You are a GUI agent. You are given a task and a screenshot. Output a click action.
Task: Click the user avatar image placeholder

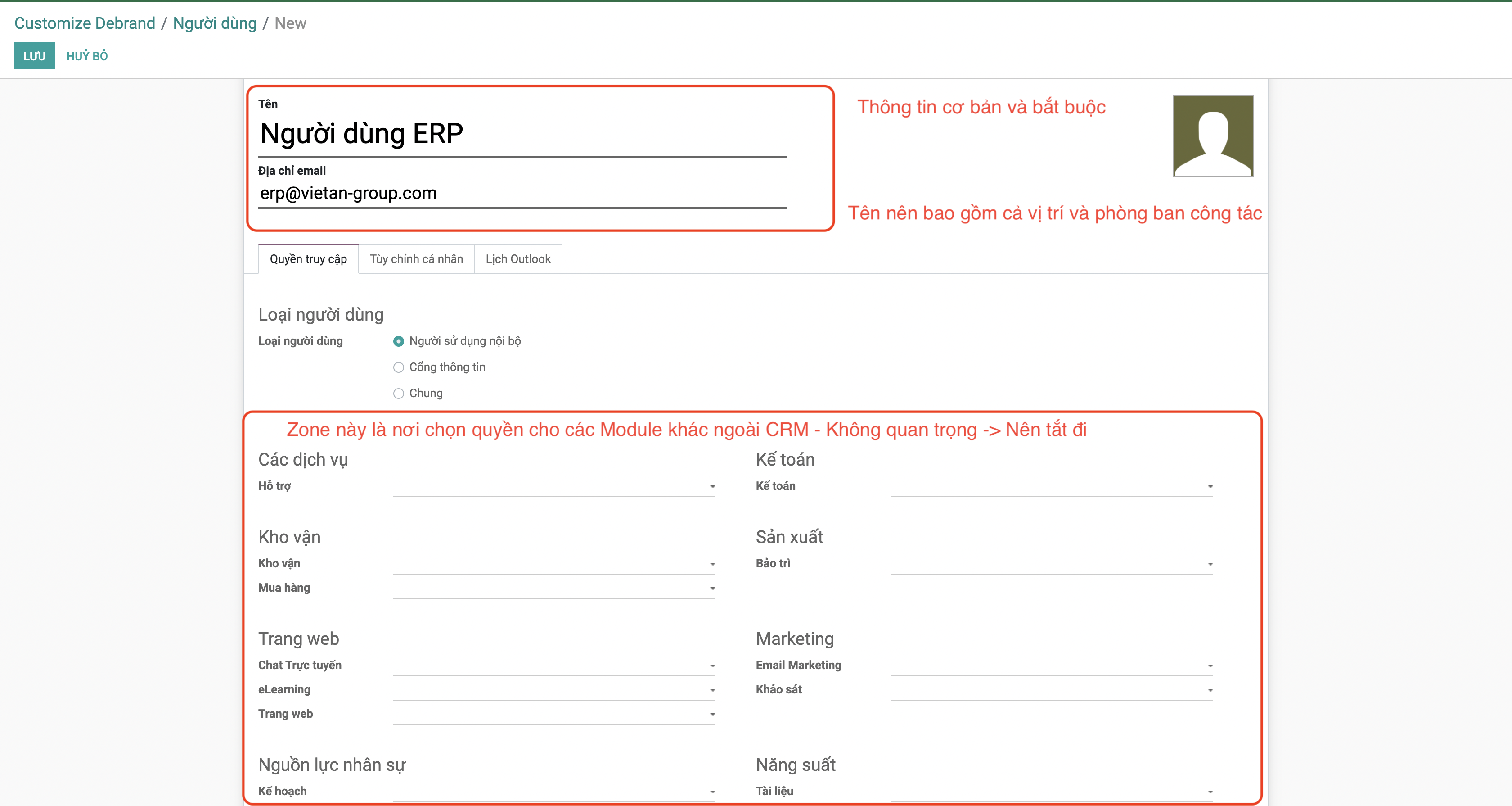coord(1212,136)
